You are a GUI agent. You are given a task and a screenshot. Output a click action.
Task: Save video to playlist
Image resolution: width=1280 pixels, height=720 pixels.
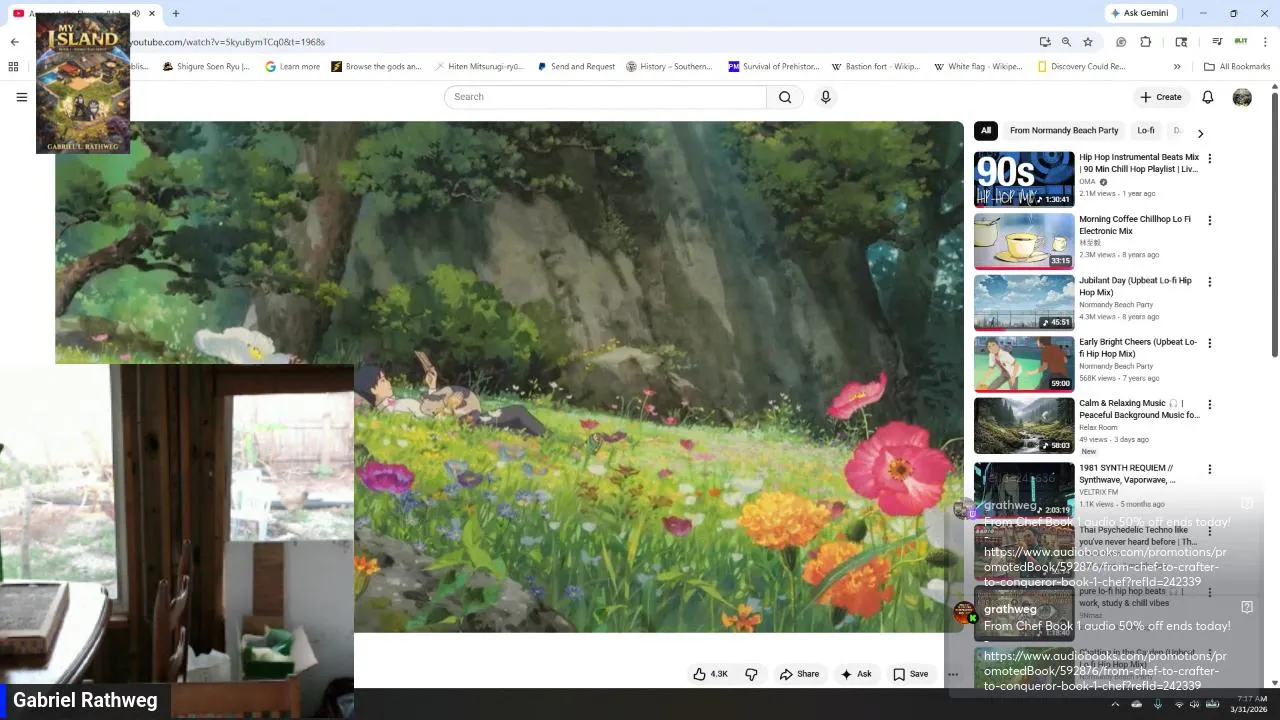pos(911,674)
